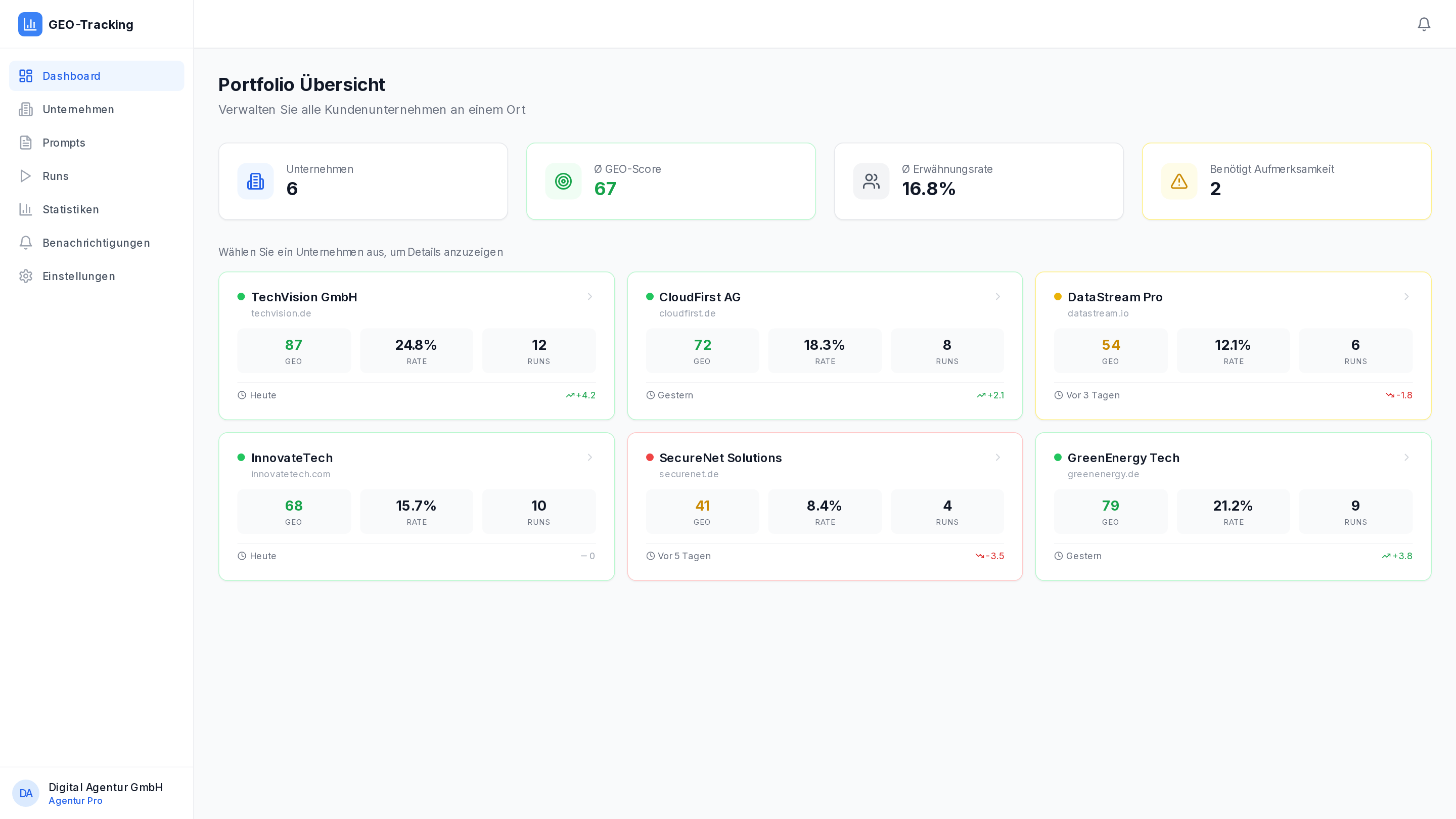The image size is (1456, 819).
Task: Expand the SecureNet Solutions chevron arrow
Action: [997, 457]
